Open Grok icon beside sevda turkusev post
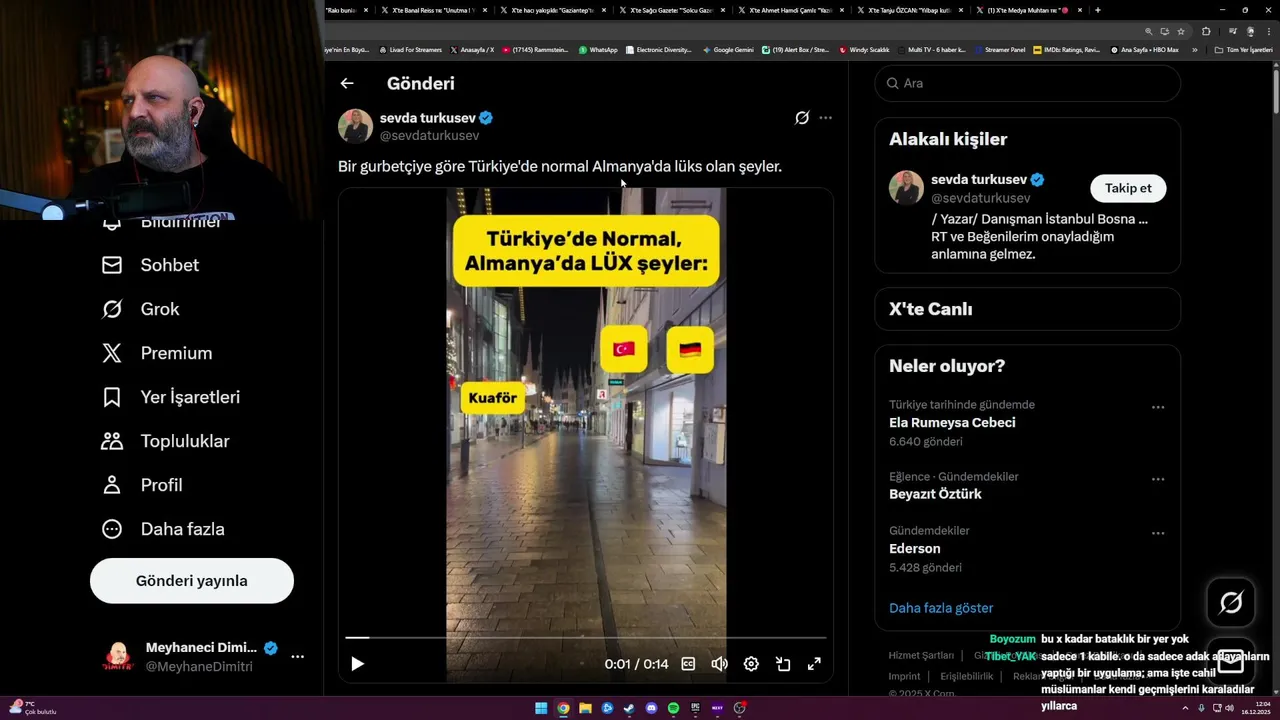This screenshot has width=1280, height=720. click(802, 118)
